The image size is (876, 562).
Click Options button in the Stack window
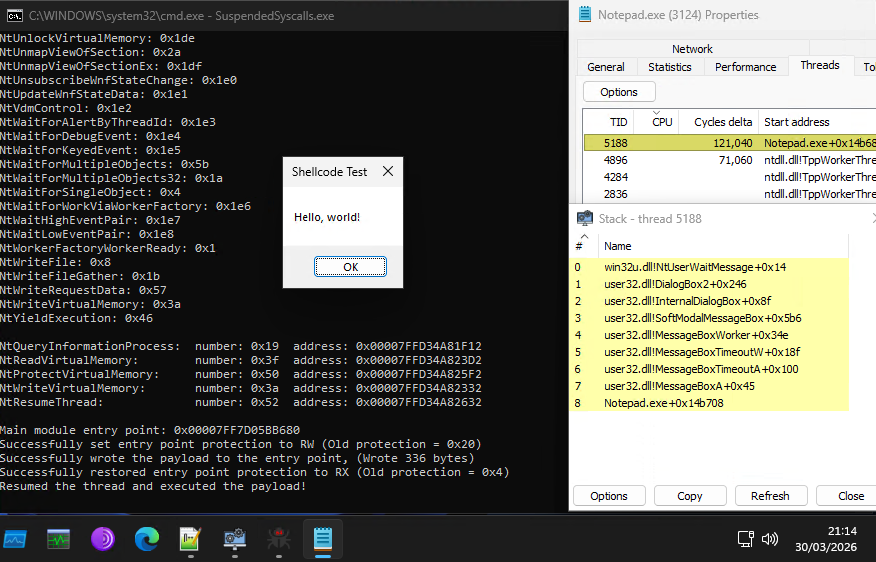pyautogui.click(x=609, y=496)
